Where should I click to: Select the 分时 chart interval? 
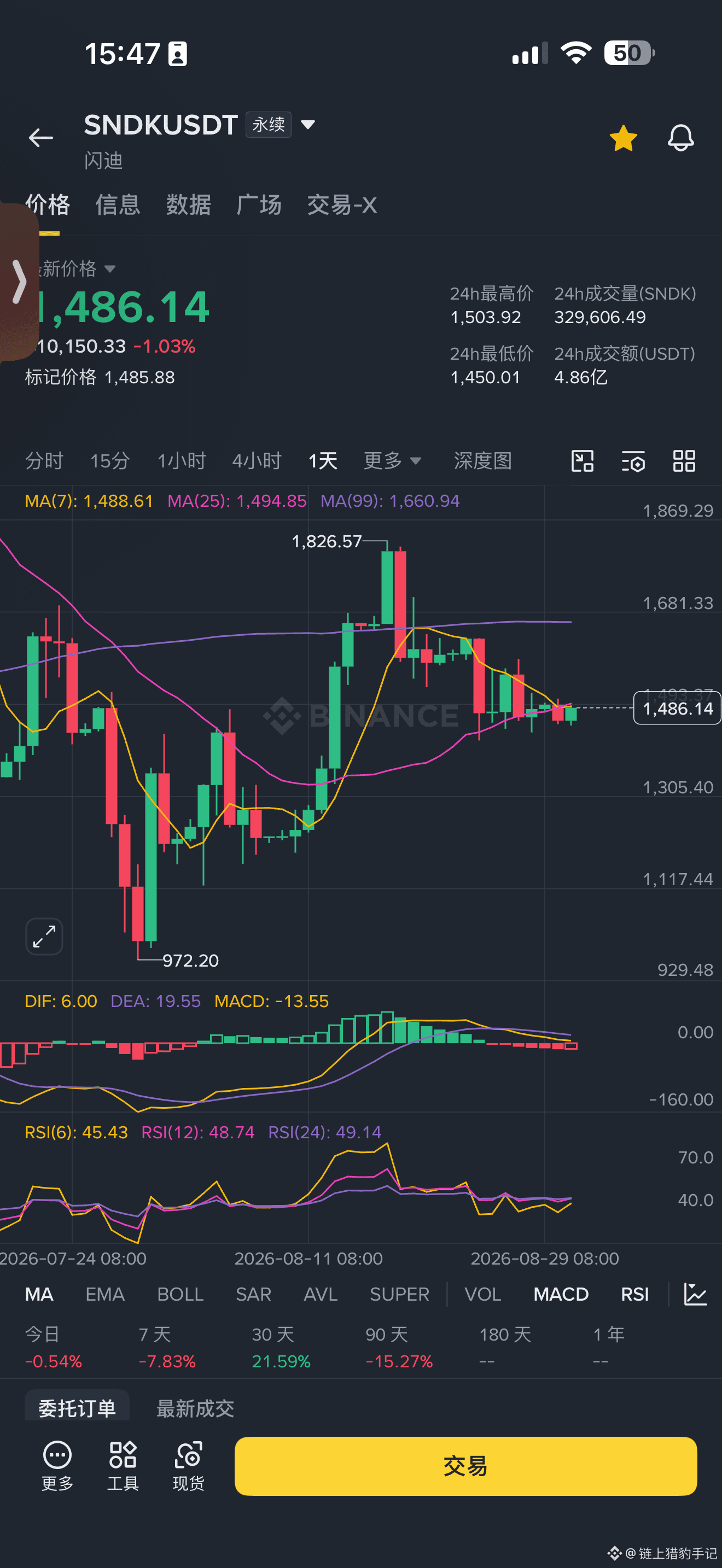tap(44, 461)
